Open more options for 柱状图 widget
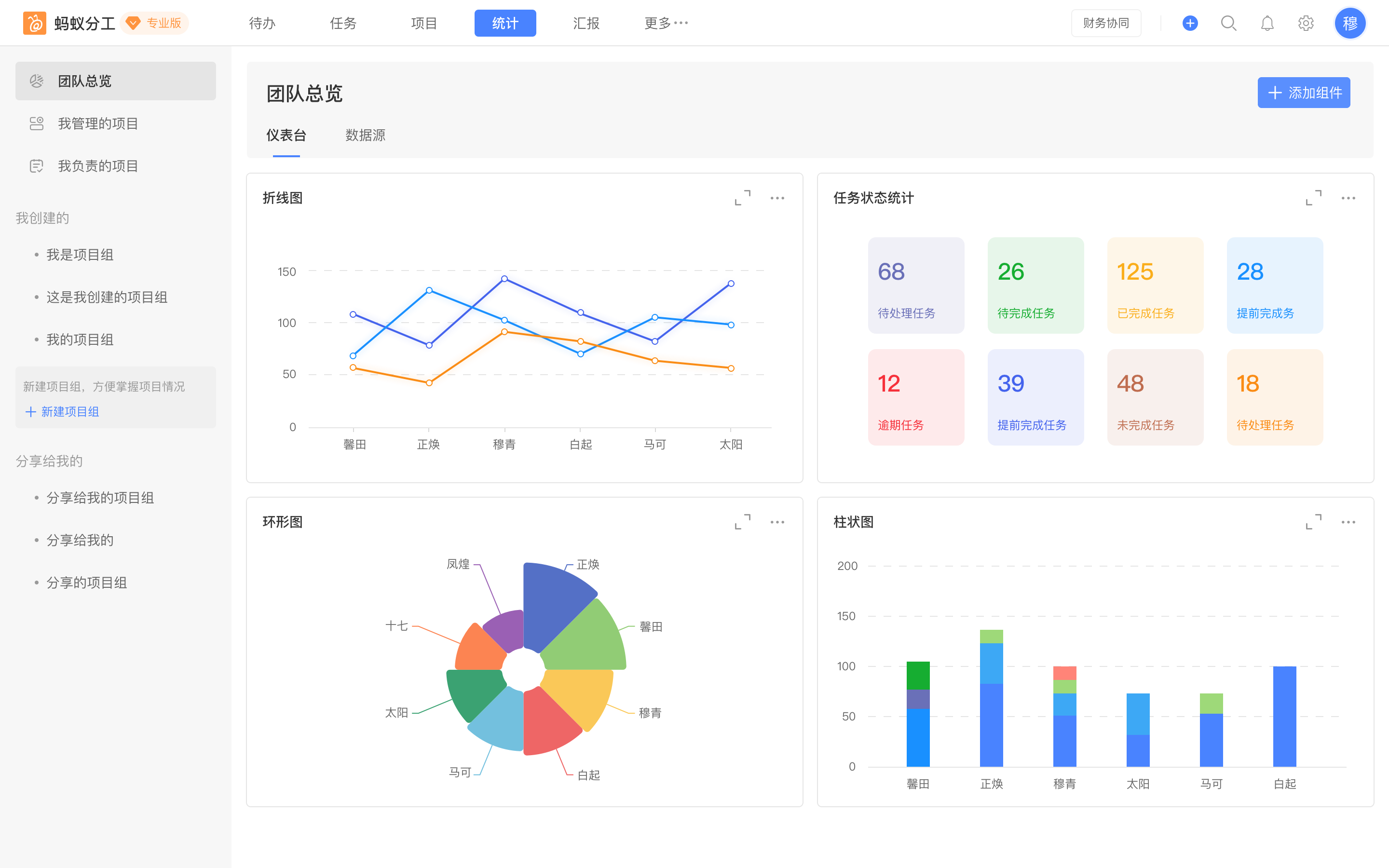Viewport: 1389px width, 868px height. click(x=1348, y=522)
